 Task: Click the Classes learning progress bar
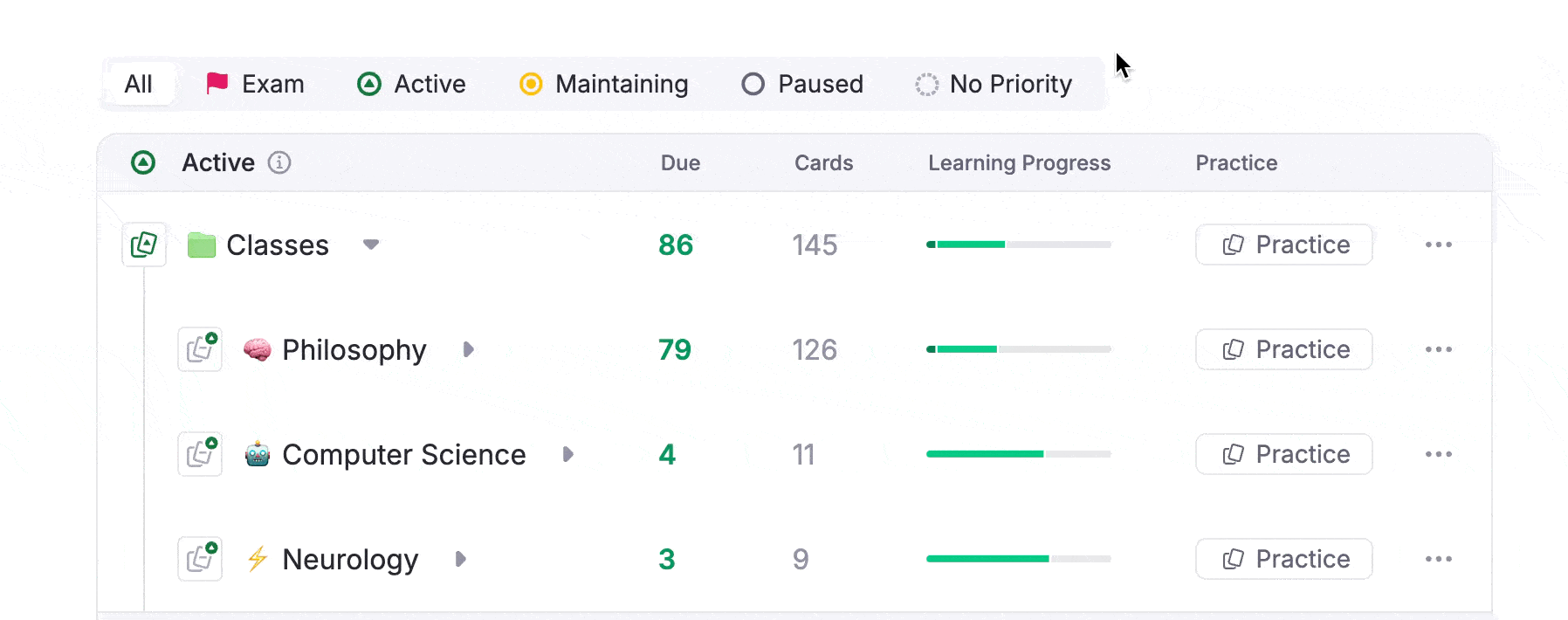1018,245
